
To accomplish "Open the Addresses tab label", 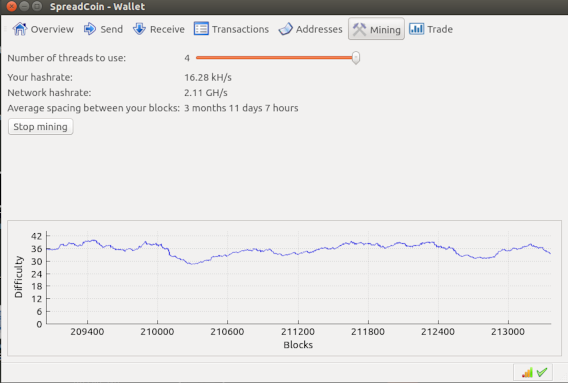I will coord(319,29).
